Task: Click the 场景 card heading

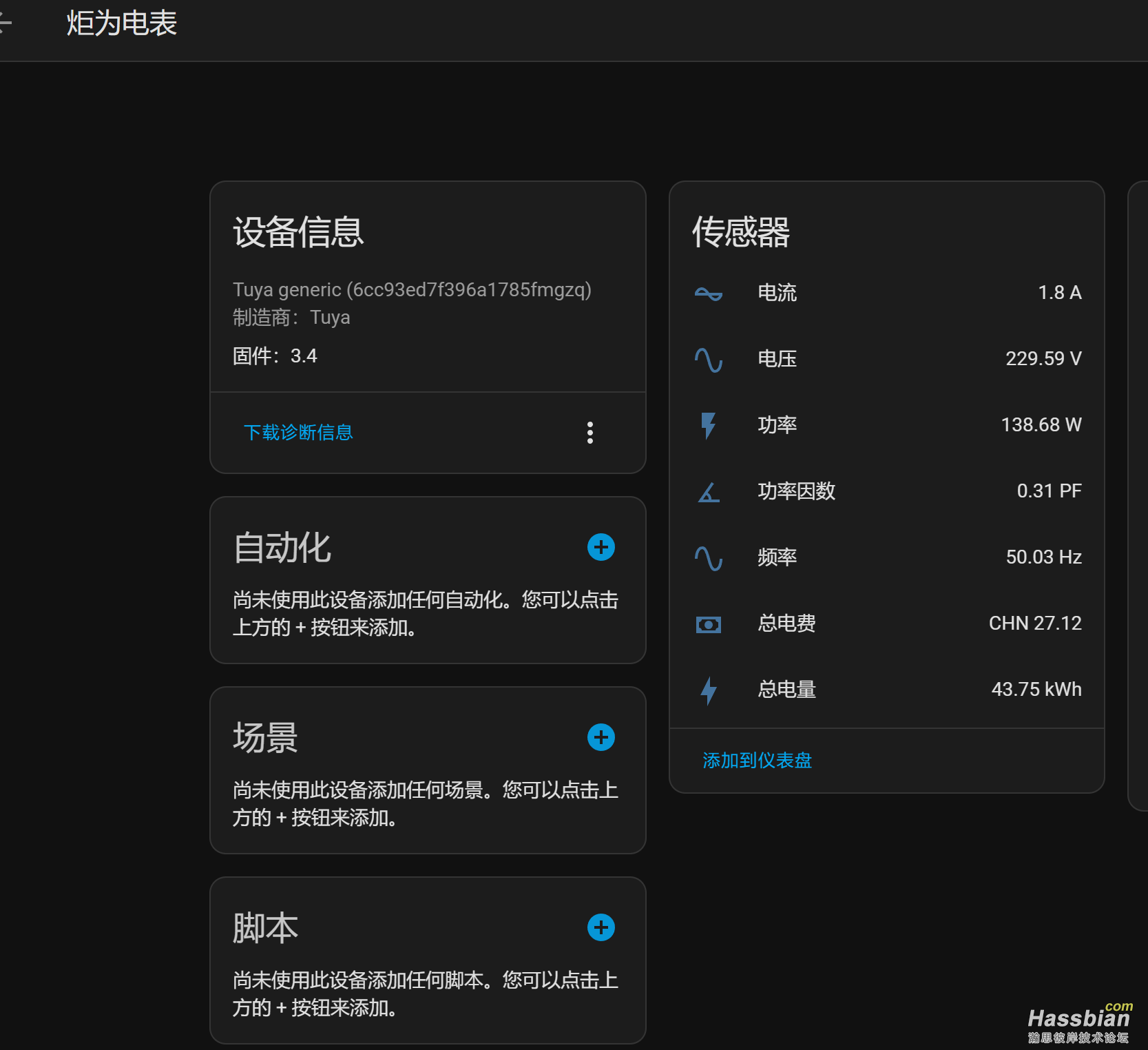Action: (265, 739)
